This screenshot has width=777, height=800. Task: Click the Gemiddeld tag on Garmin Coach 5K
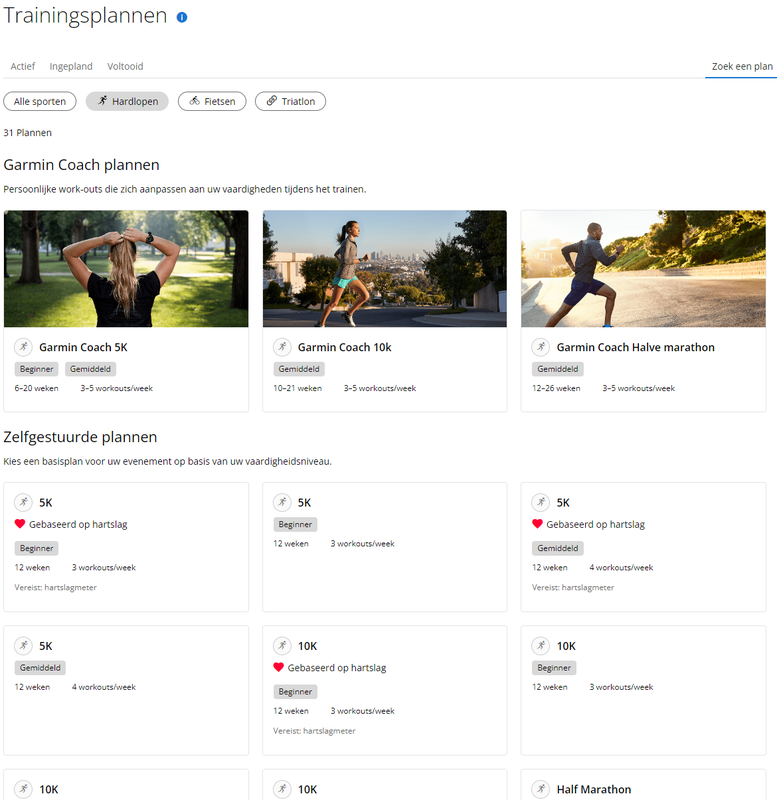point(90,369)
